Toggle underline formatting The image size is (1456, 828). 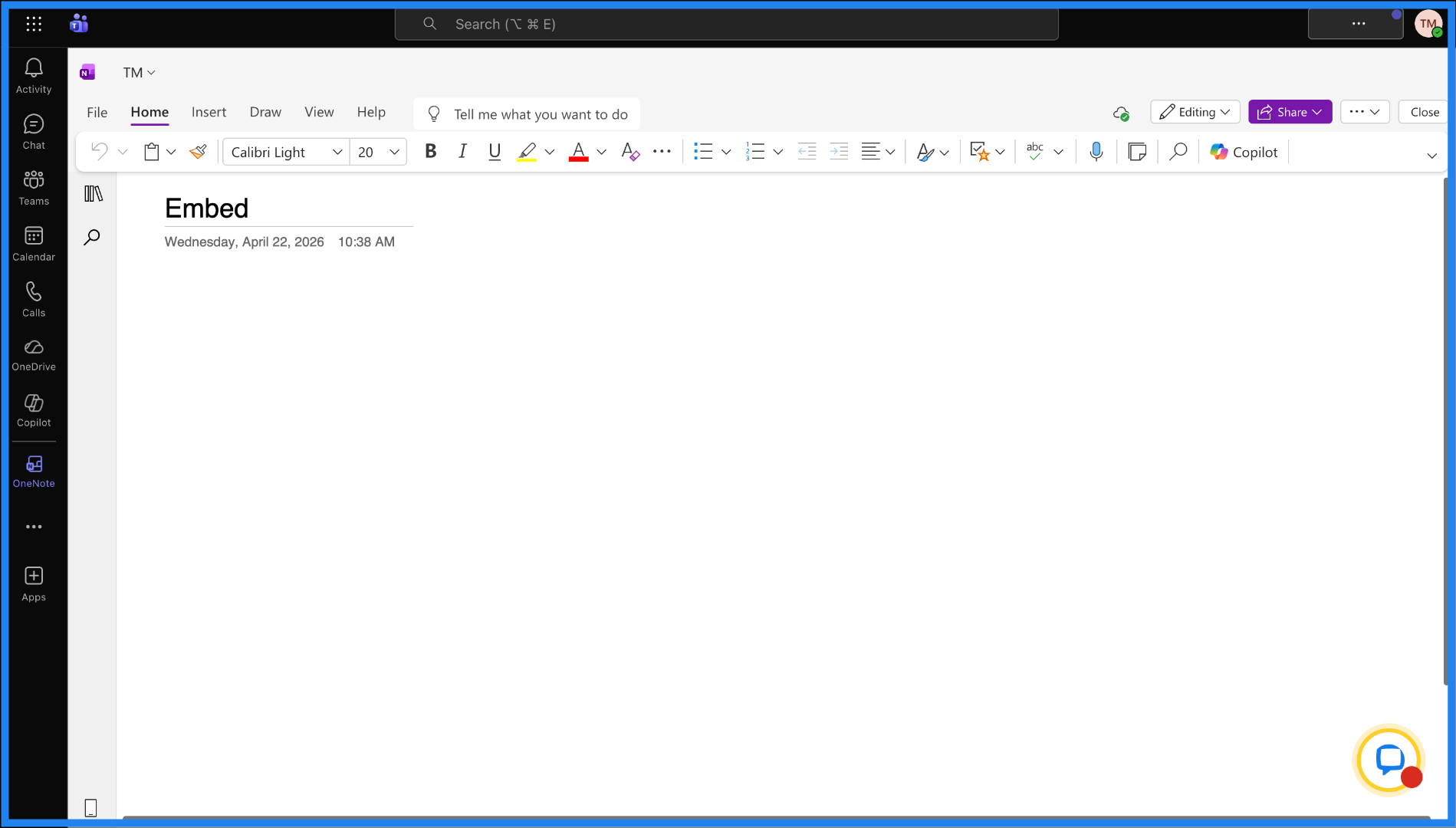point(495,152)
